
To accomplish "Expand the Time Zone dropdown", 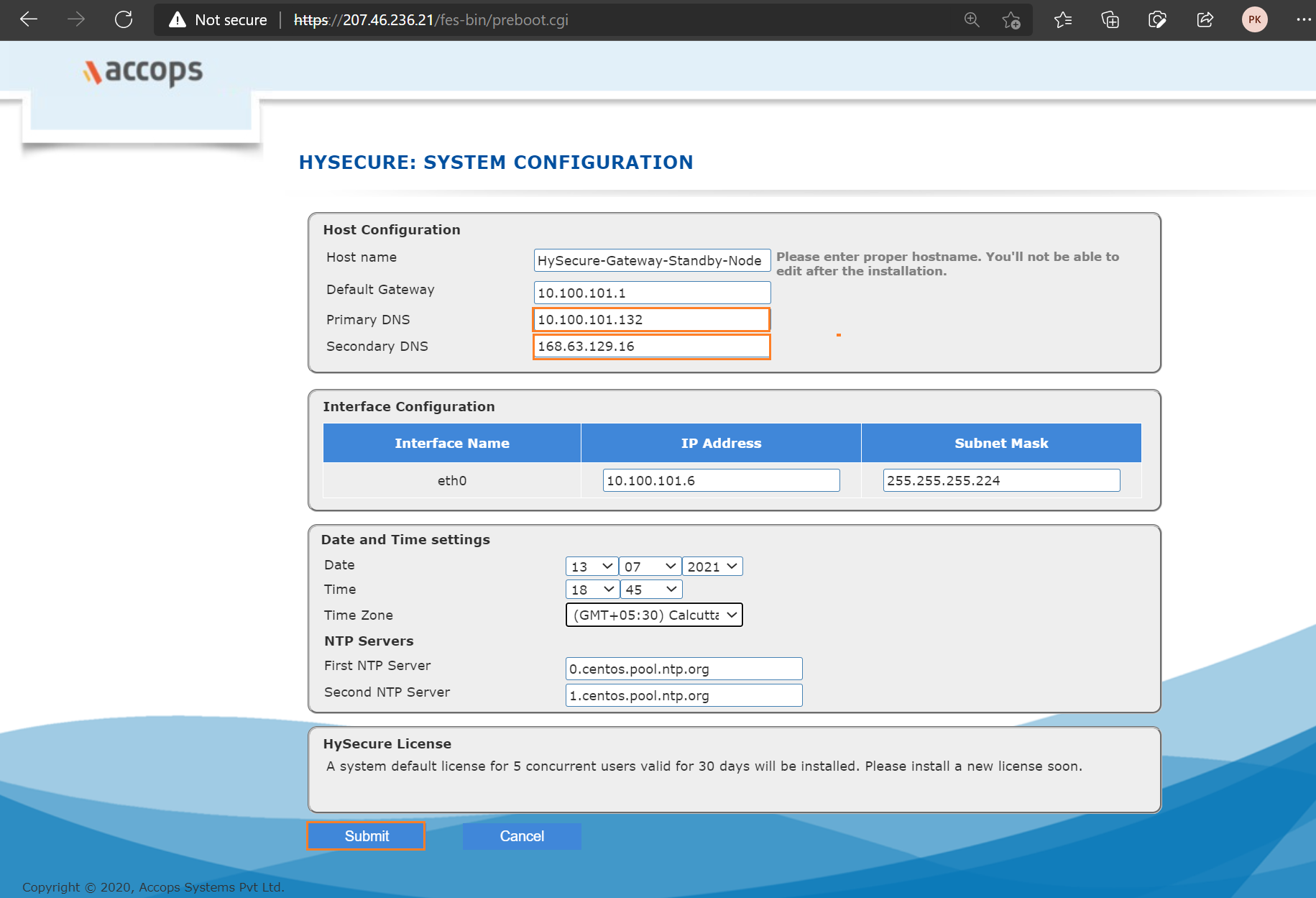I will click(x=654, y=615).
